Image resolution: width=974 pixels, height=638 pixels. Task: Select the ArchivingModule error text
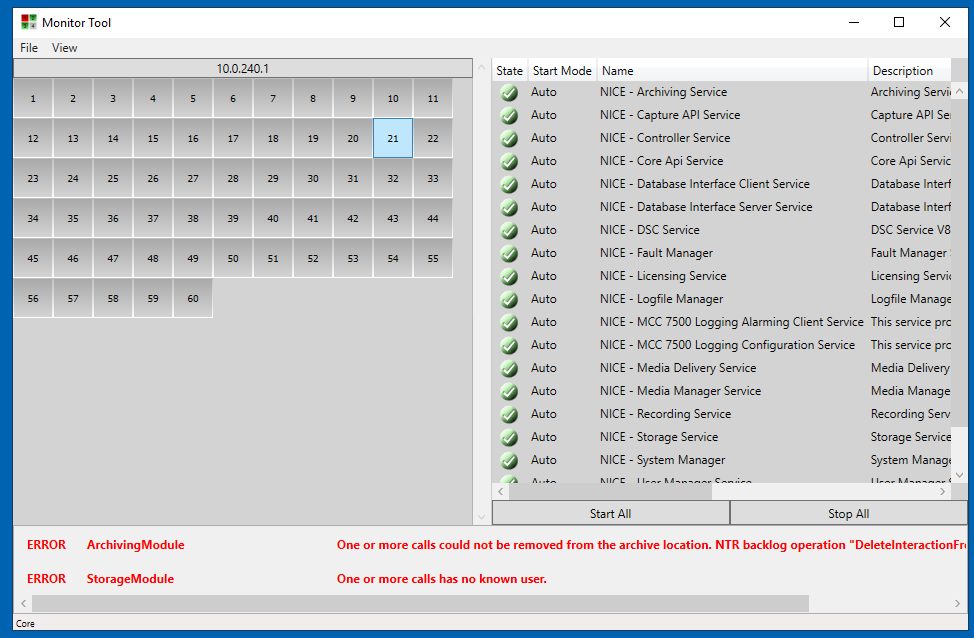pyautogui.click(x=135, y=545)
